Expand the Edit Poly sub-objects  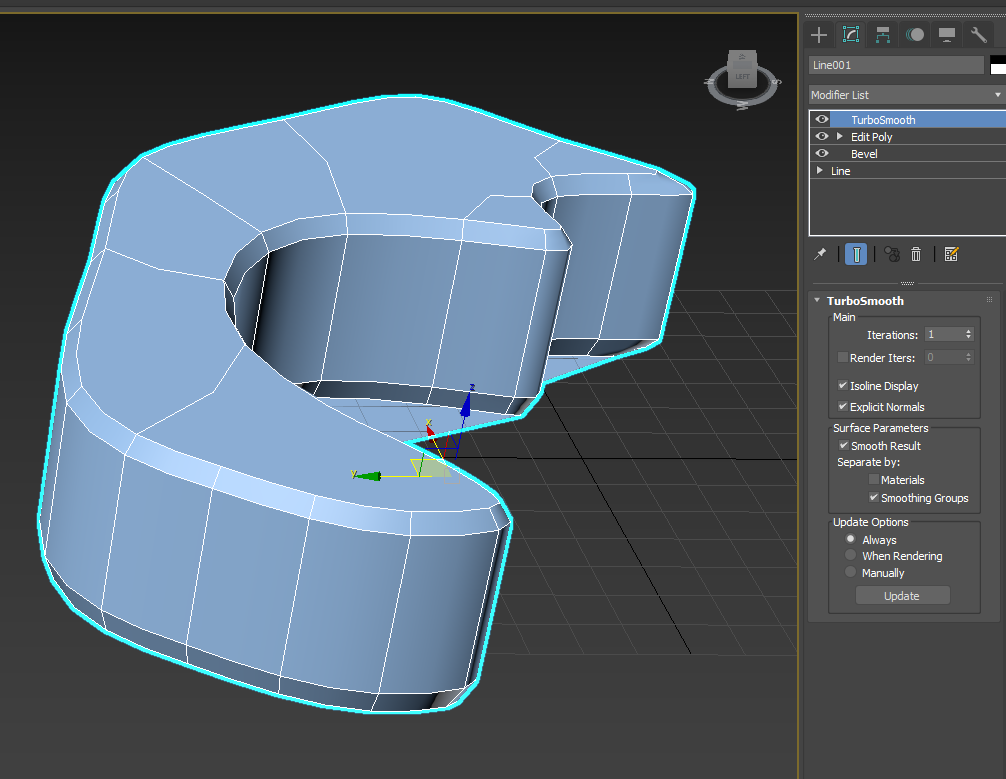[840, 137]
